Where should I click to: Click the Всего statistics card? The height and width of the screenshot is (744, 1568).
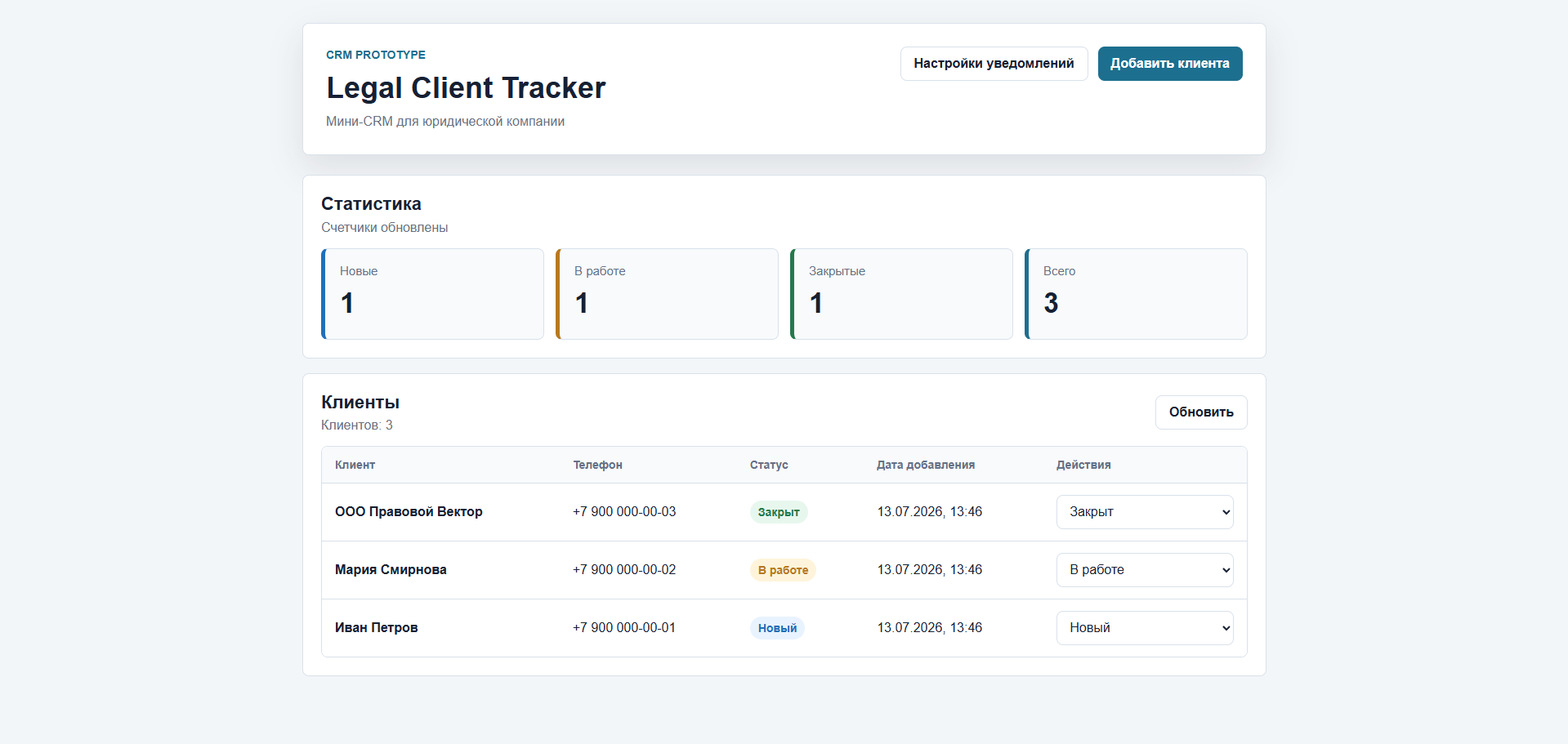pos(1136,294)
